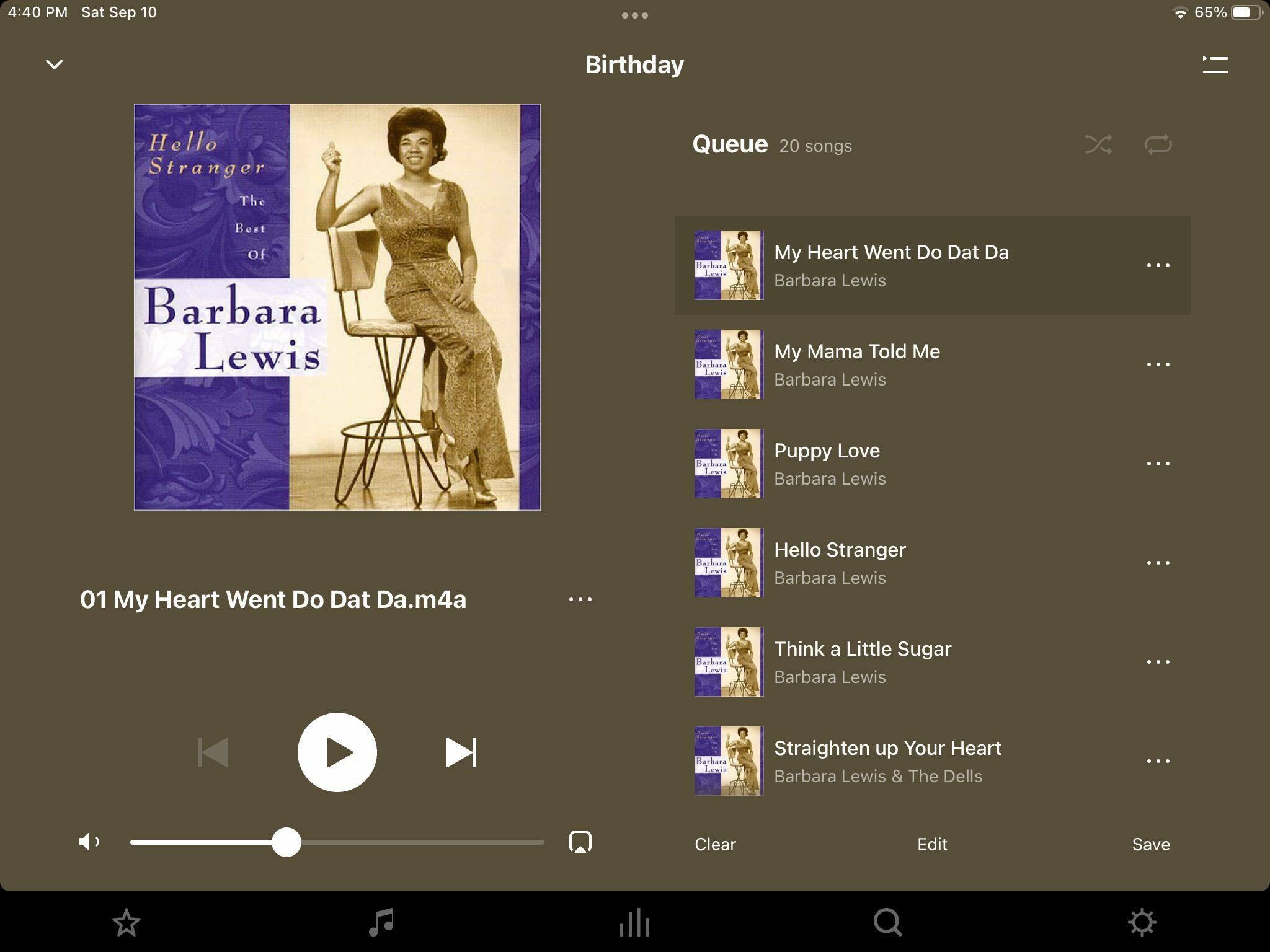Tap the Wi-Fi status icon
The height and width of the screenshot is (952, 1270).
click(x=1181, y=13)
